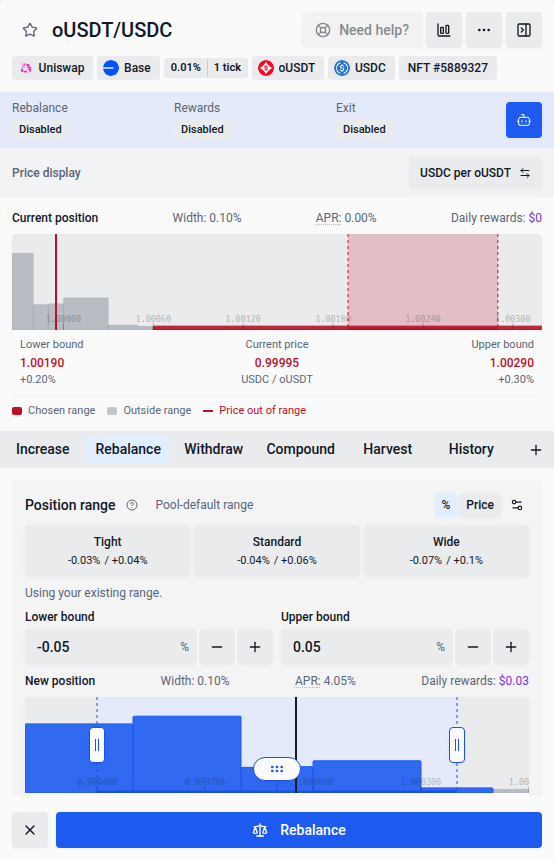554x860 pixels.
Task: Focus the Lower bound -0.05 input
Action: coord(110,647)
